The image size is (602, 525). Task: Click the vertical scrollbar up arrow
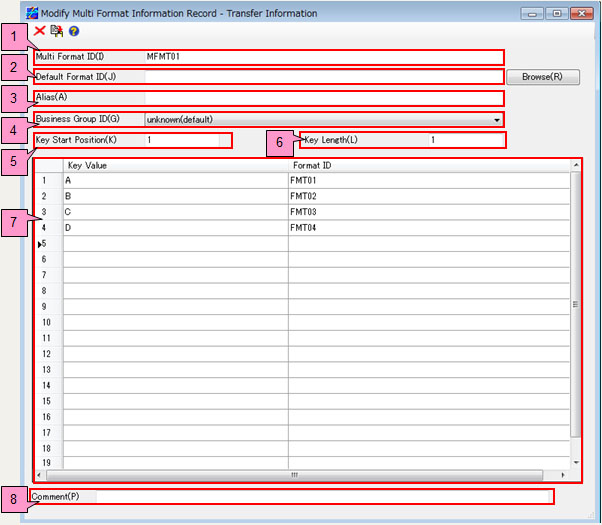pos(574,164)
